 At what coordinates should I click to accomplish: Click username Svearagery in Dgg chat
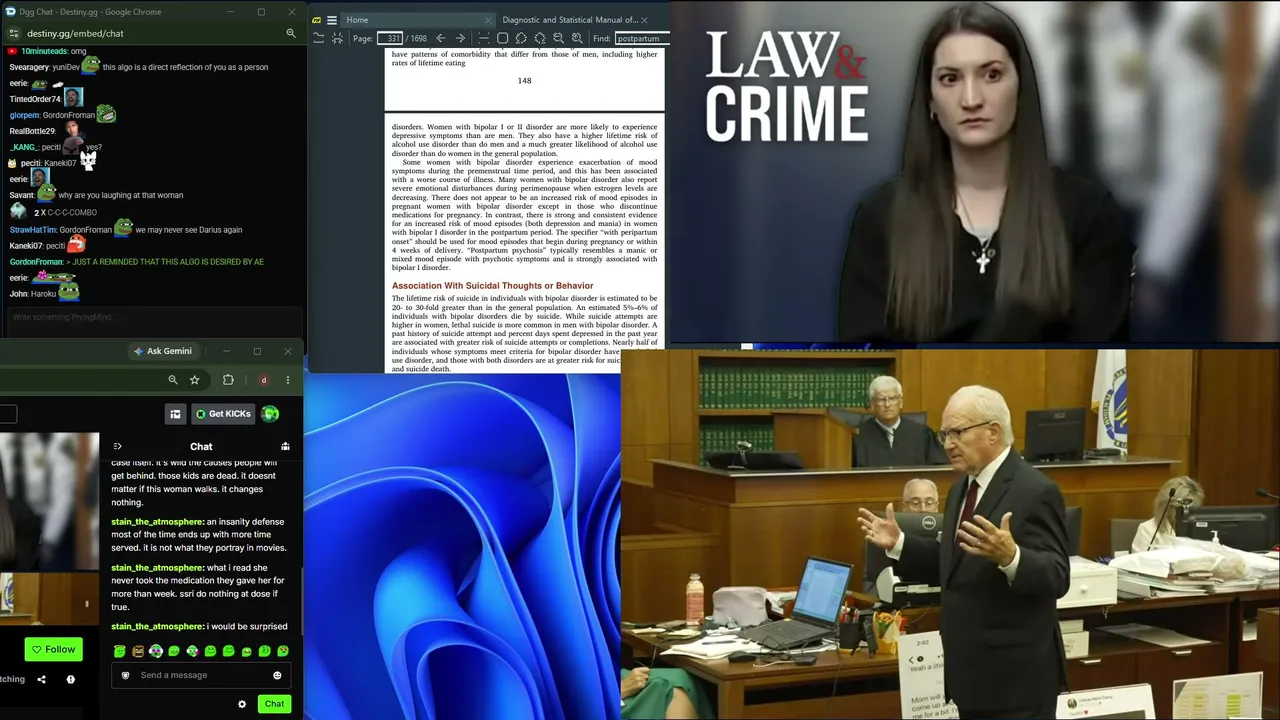(x=28, y=67)
